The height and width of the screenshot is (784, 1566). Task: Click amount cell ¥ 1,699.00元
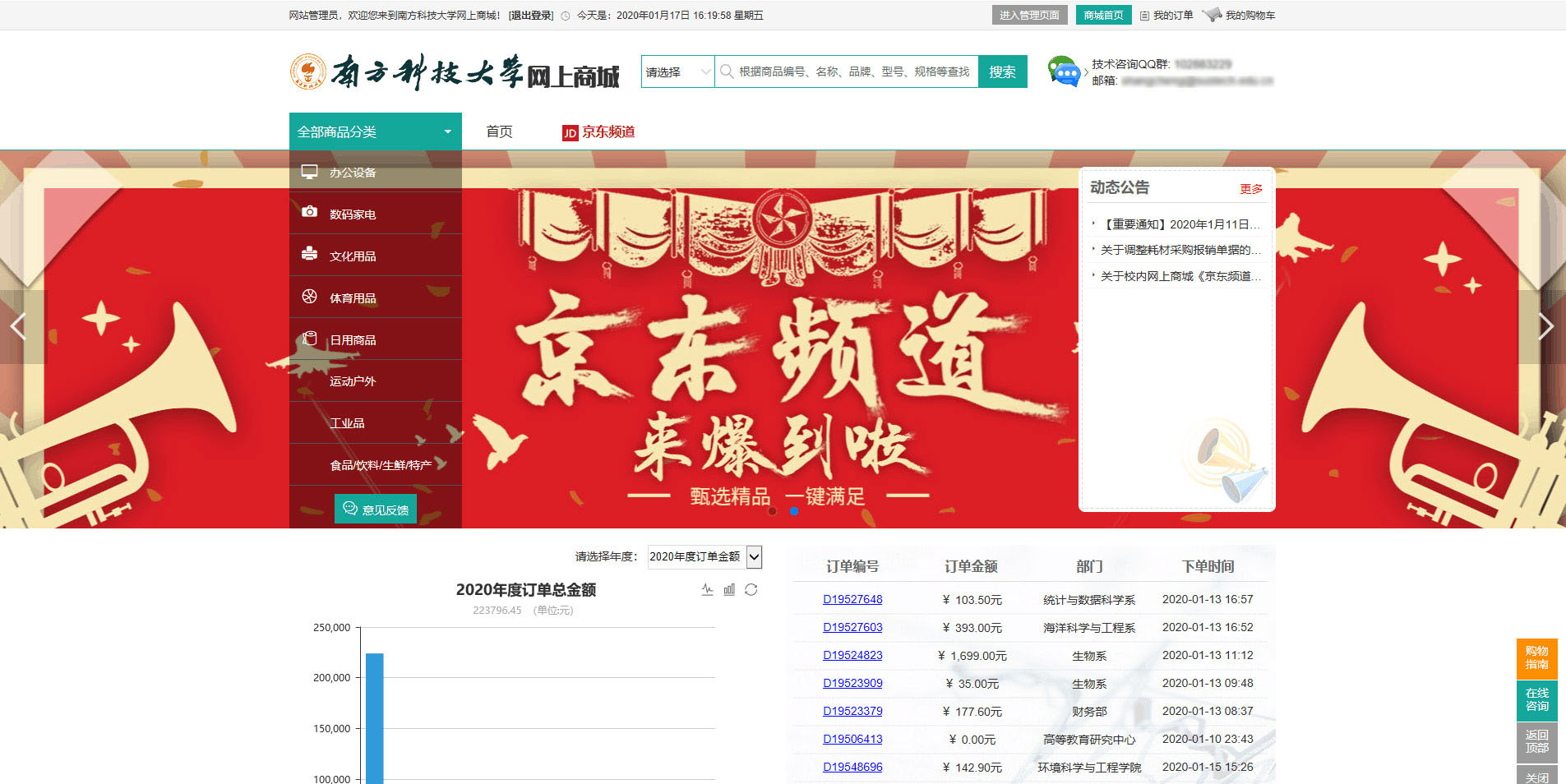click(x=972, y=655)
